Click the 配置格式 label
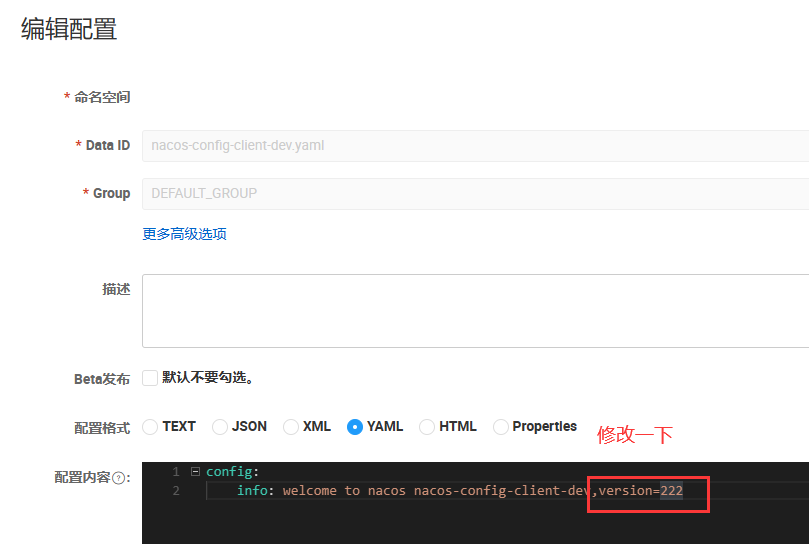Screen dimensions: 809x544 102,428
